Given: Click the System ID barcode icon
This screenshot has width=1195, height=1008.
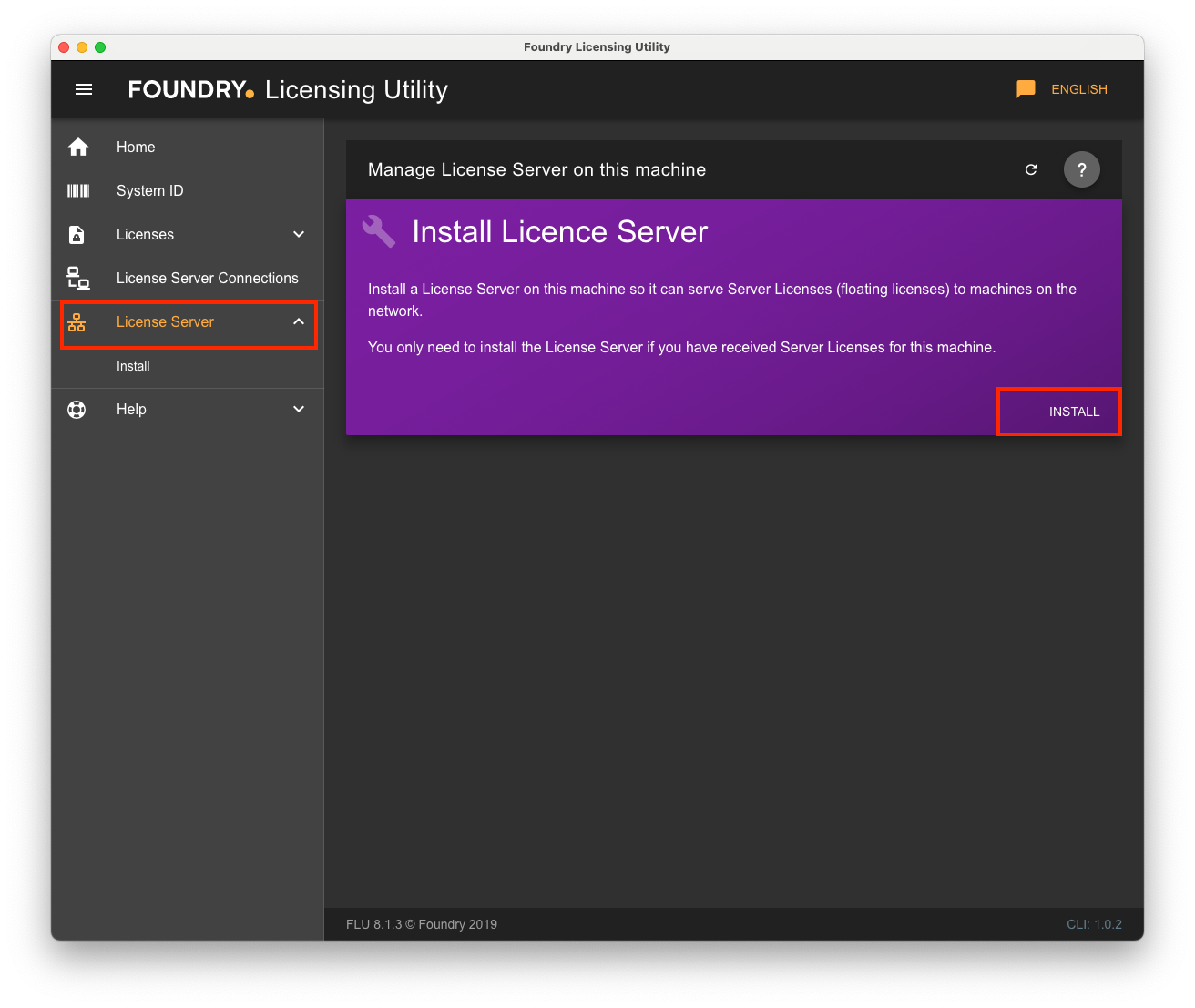Looking at the screenshot, I should click(78, 190).
